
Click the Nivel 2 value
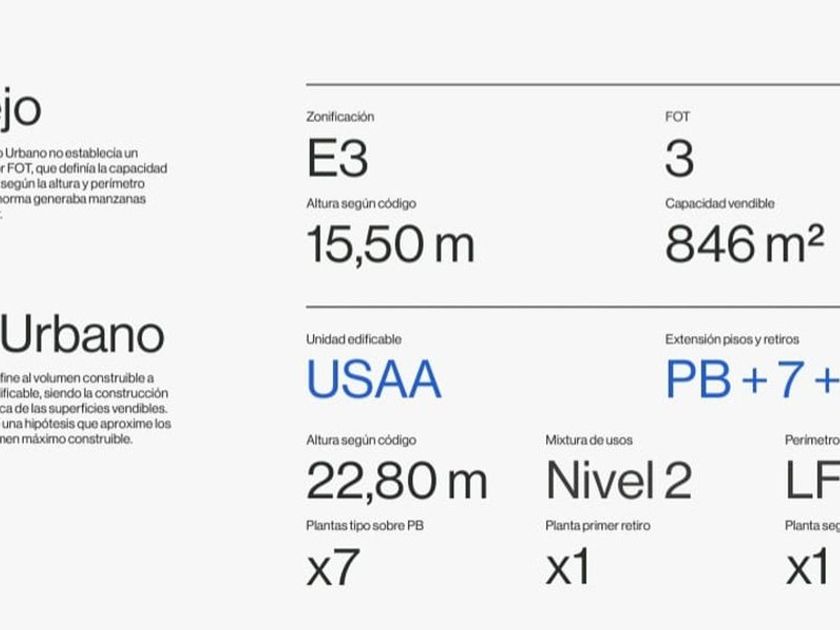click(618, 482)
